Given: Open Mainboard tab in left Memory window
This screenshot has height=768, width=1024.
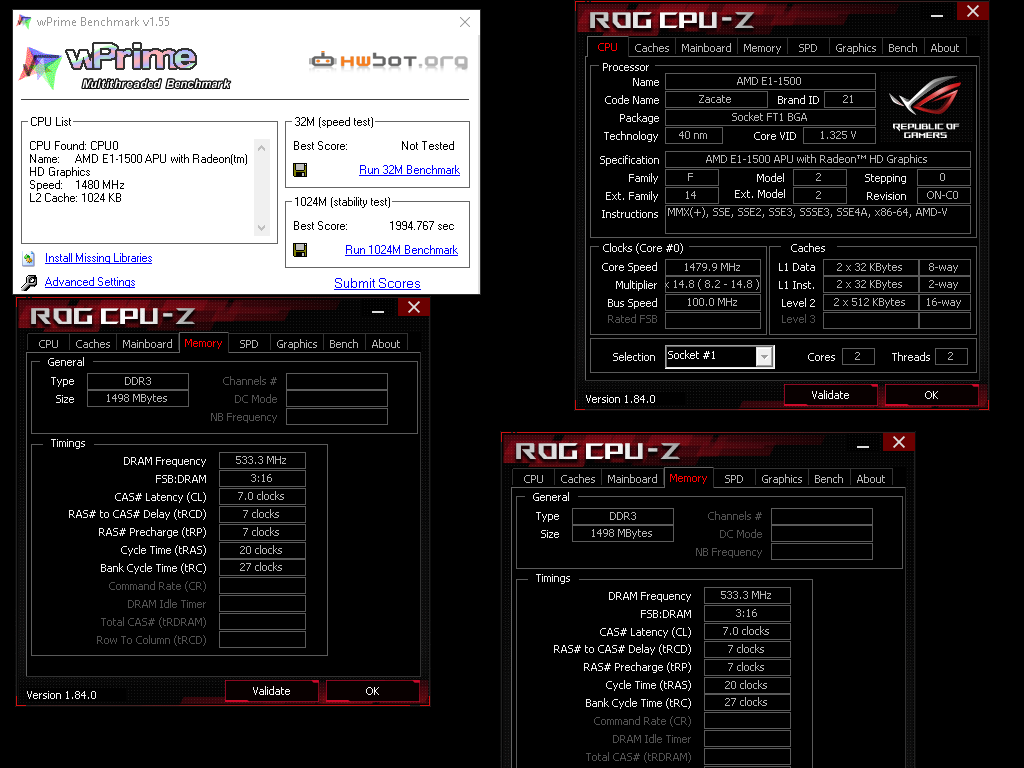Looking at the screenshot, I should [147, 344].
